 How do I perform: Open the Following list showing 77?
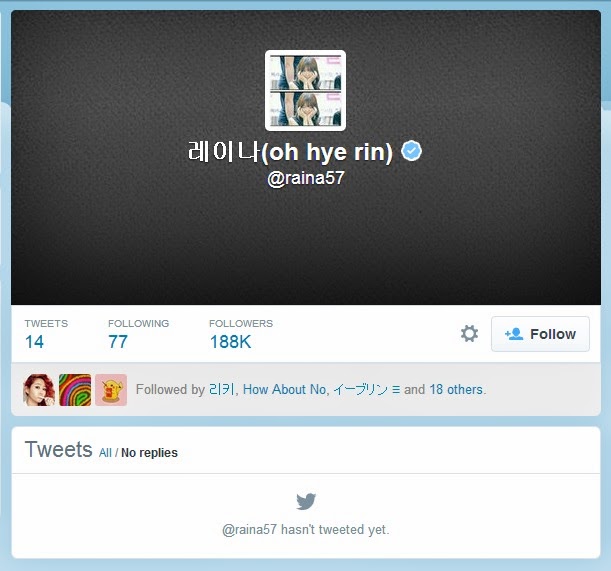(138, 334)
